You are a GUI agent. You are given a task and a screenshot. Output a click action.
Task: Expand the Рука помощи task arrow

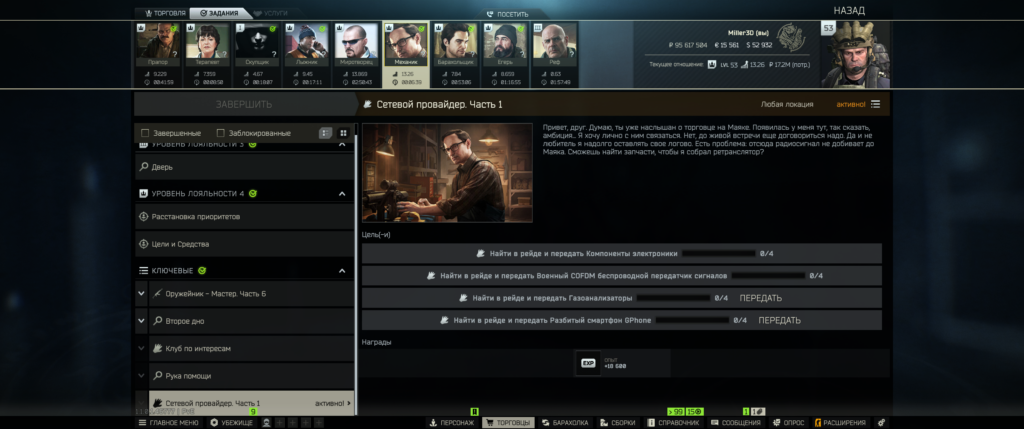(x=142, y=376)
